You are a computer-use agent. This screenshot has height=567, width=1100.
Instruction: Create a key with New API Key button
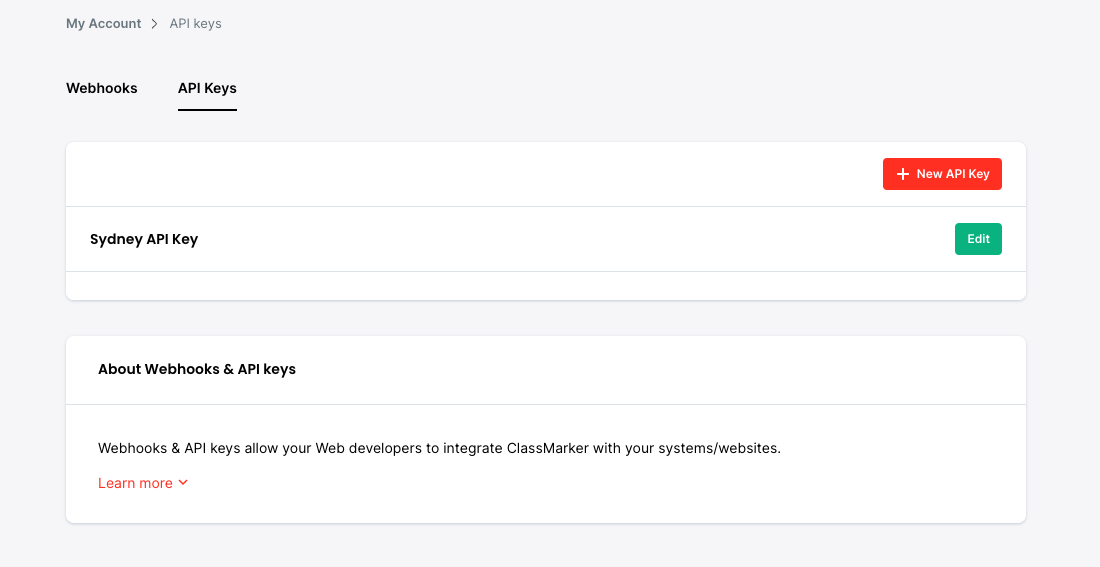tap(942, 174)
